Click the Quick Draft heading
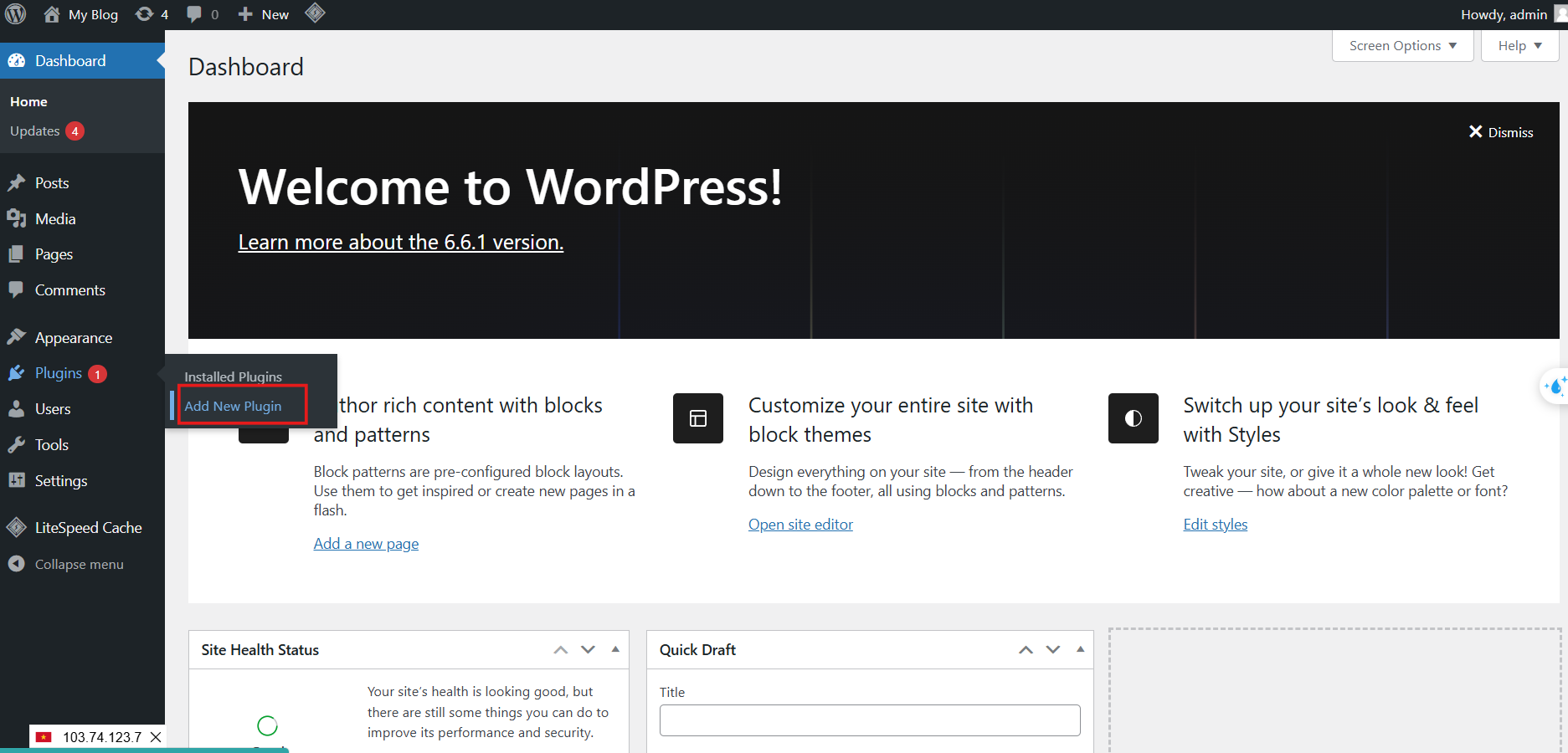The height and width of the screenshot is (753, 1568). 697,650
